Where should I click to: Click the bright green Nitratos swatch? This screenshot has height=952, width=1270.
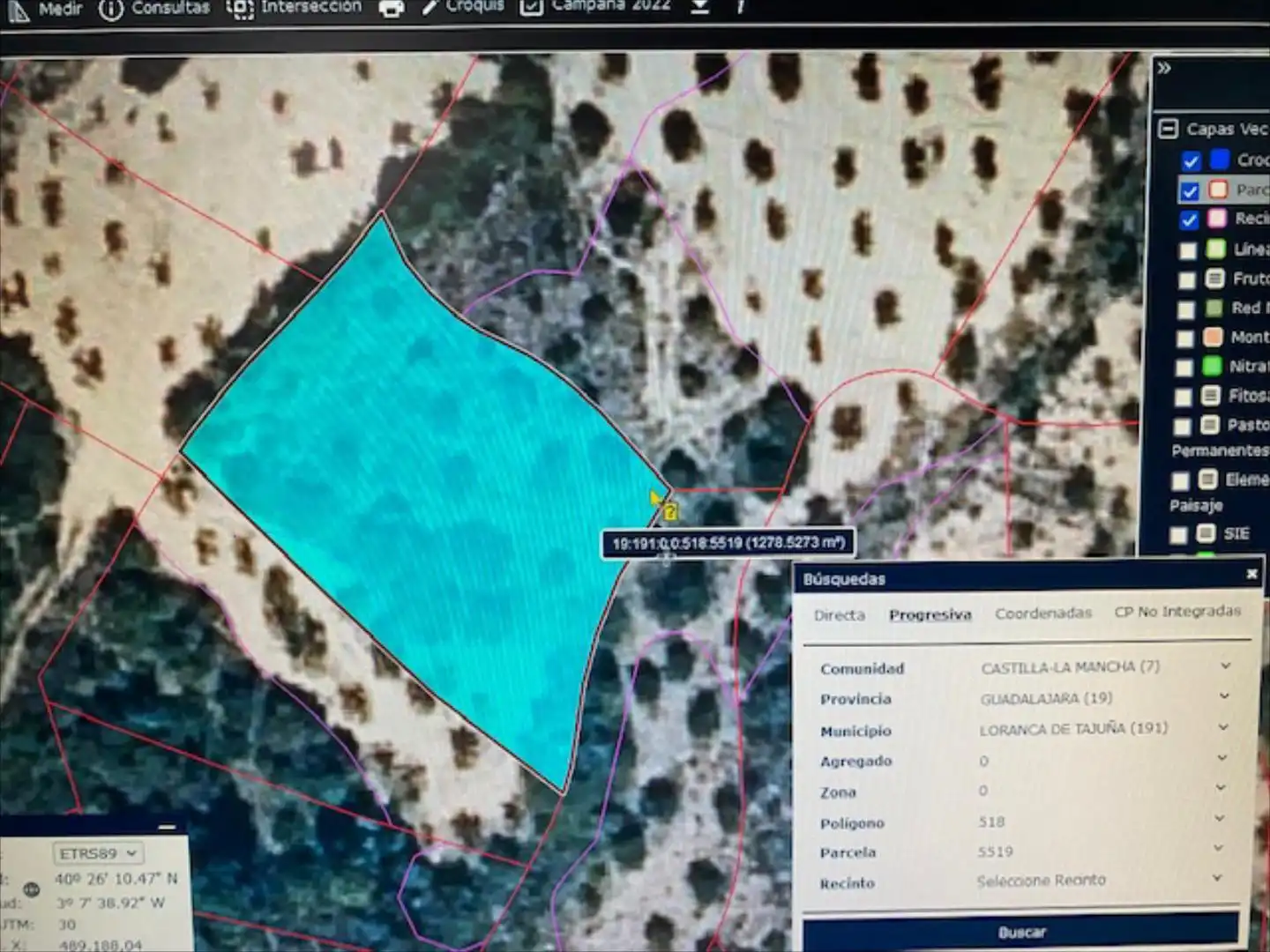click(1213, 365)
